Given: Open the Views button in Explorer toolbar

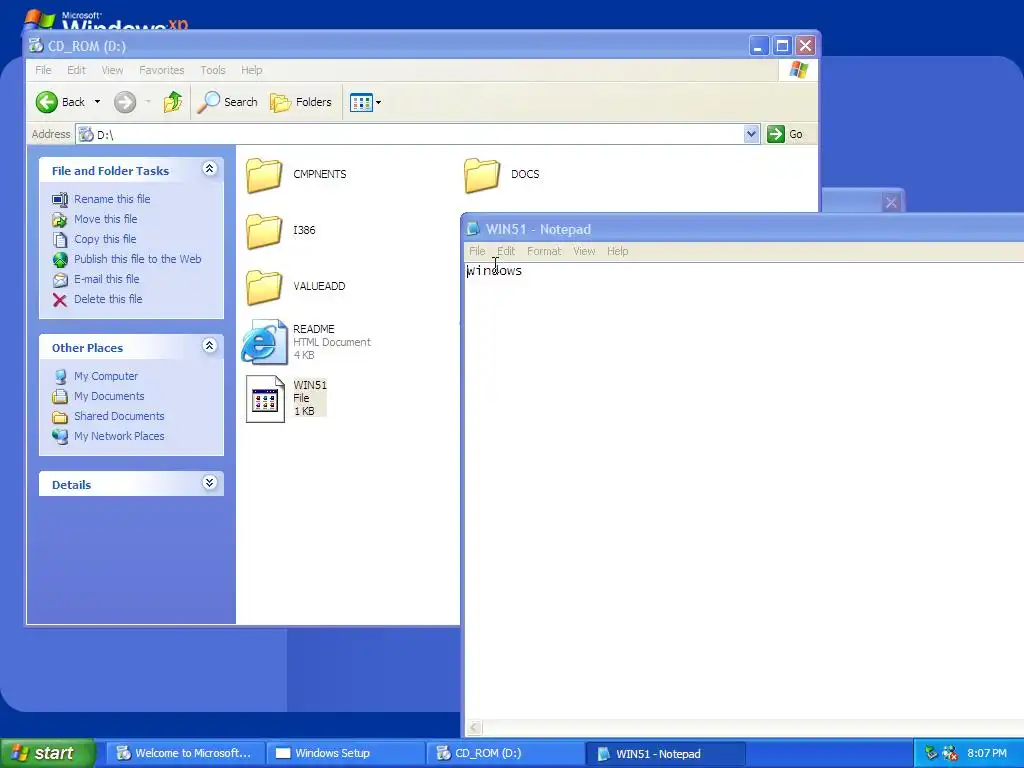Looking at the screenshot, I should click(361, 102).
